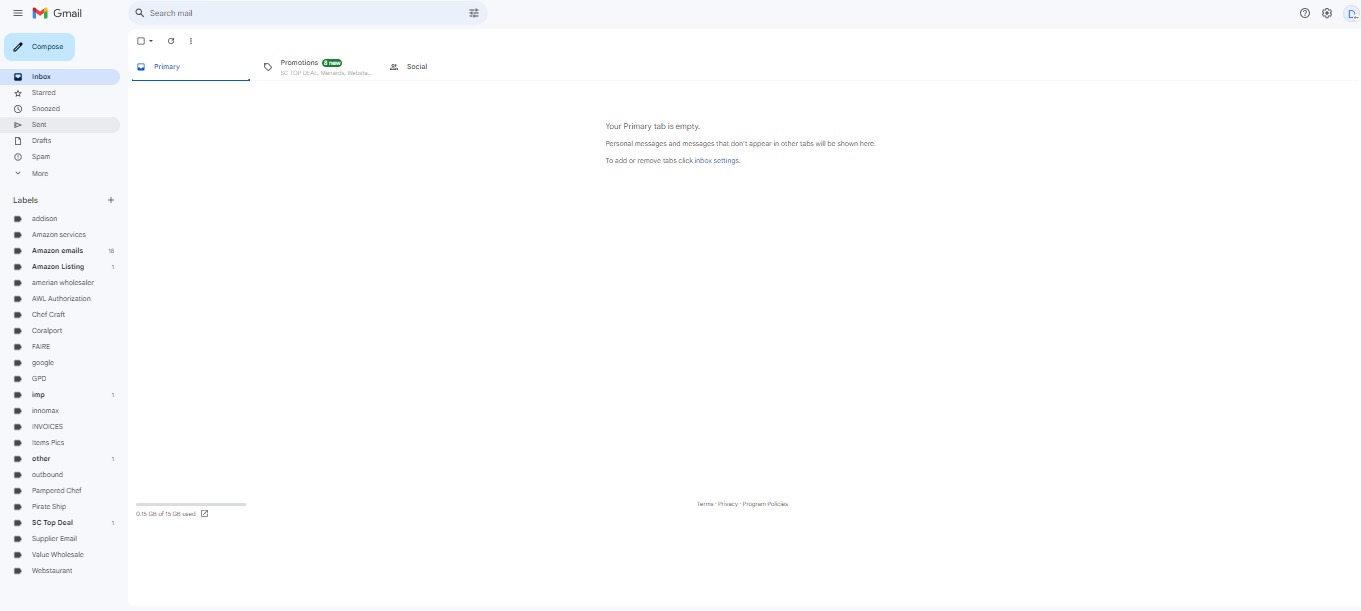
Task: Open the Settings gear icon
Action: point(1327,13)
